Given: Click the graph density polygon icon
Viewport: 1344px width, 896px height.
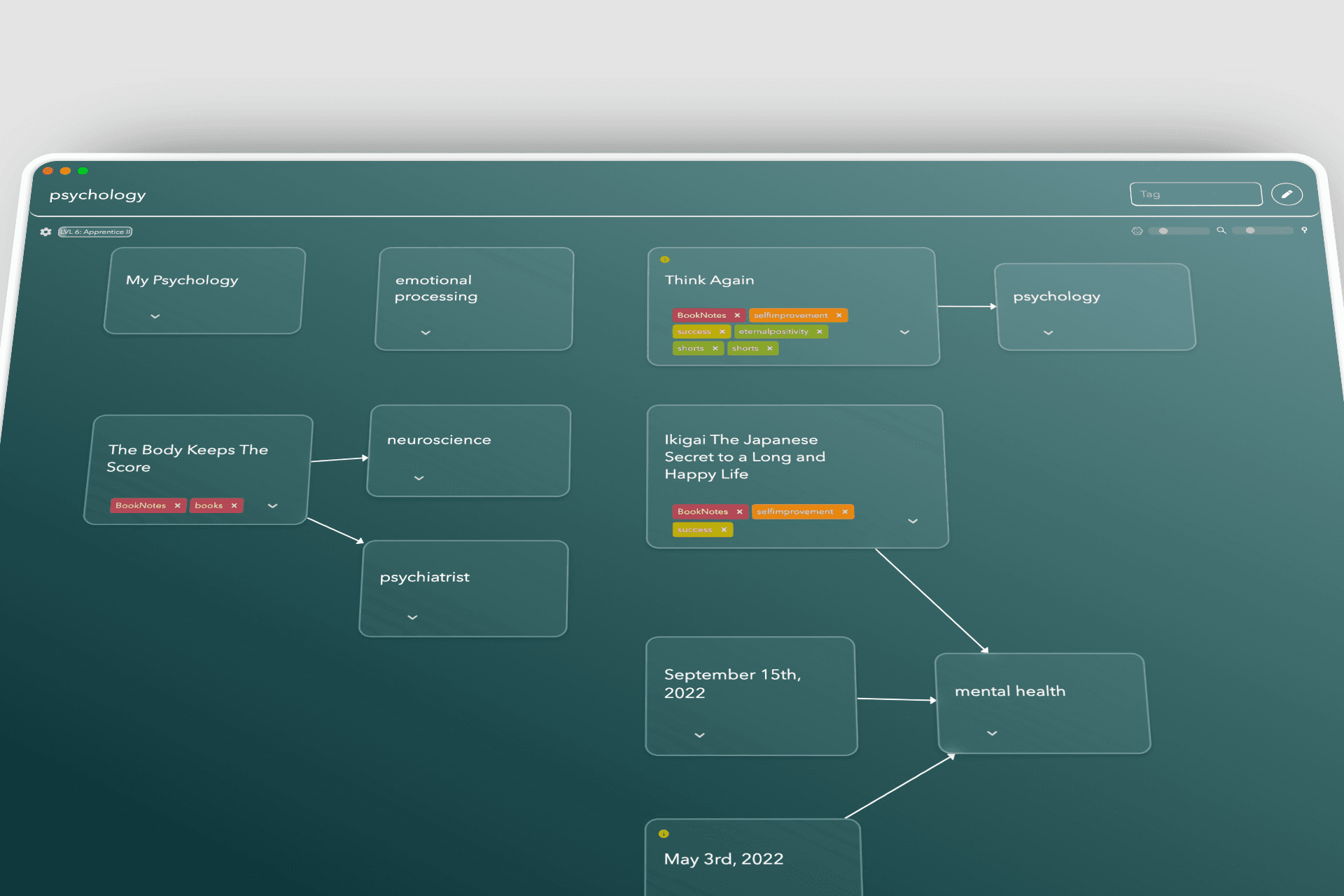Looking at the screenshot, I should coord(1137,231).
